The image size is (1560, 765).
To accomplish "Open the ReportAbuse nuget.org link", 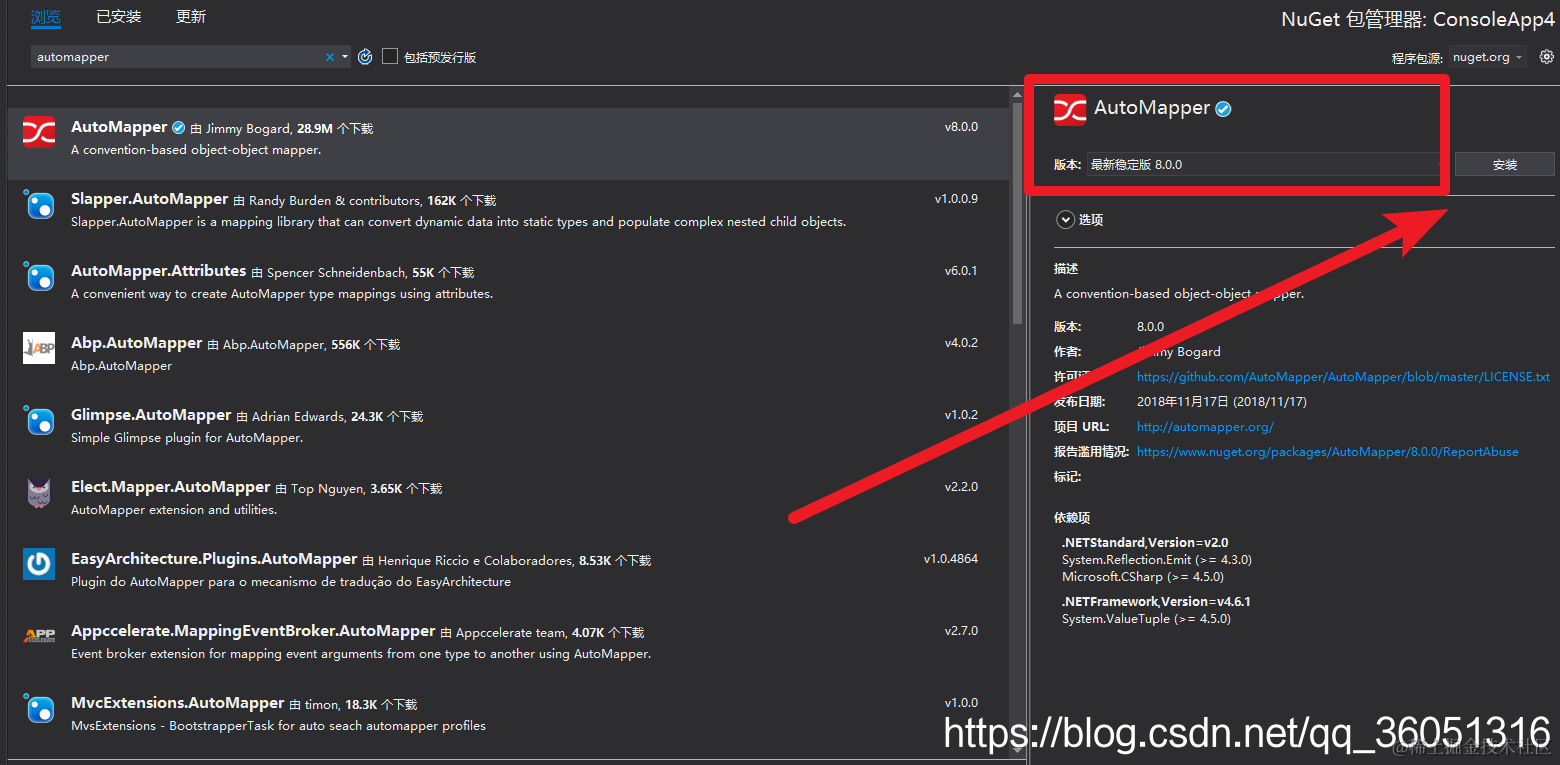I will click(1327, 452).
